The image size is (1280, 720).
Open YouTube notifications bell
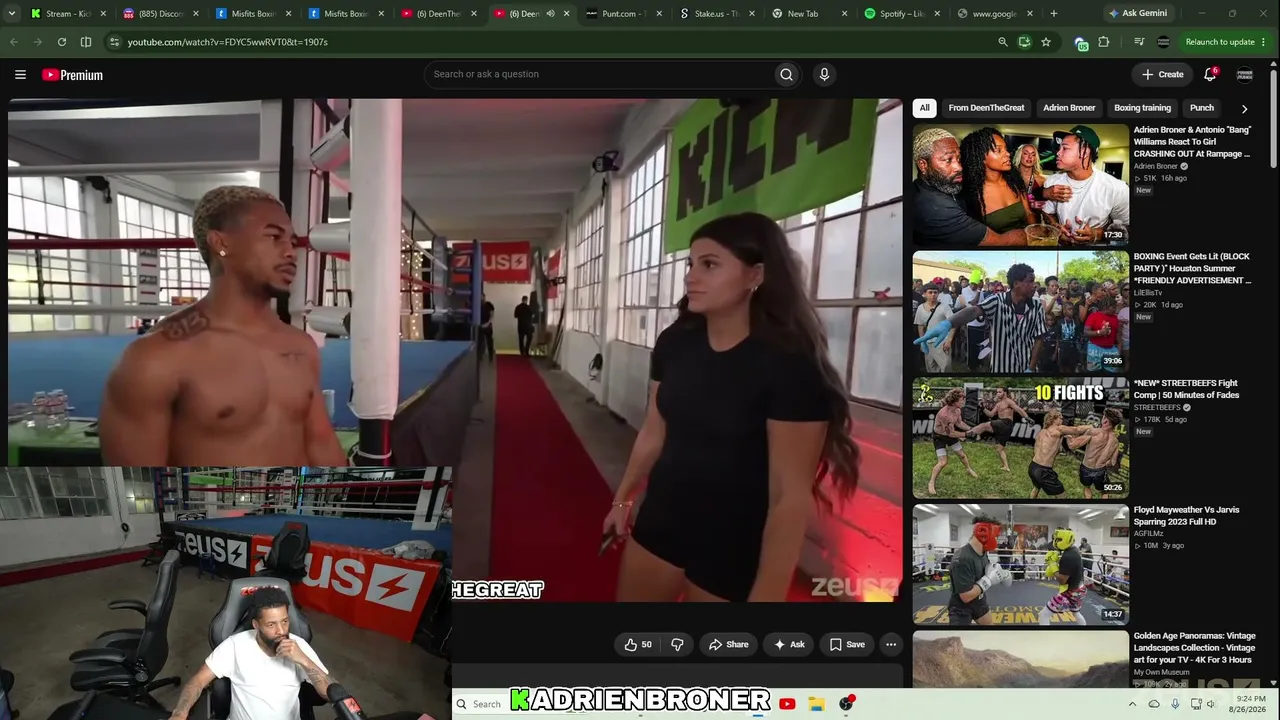pyautogui.click(x=1210, y=74)
